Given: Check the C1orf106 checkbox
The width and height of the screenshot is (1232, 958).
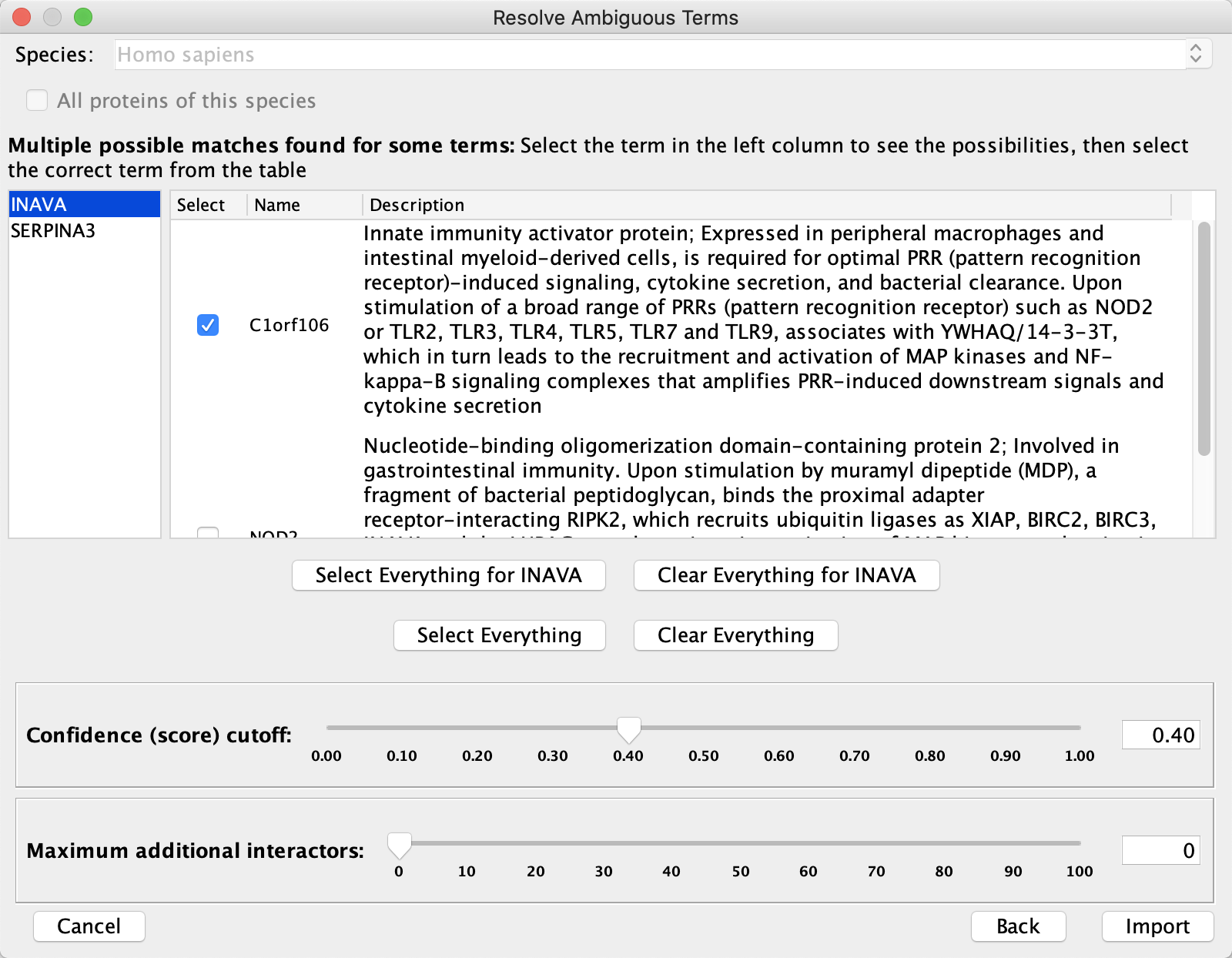Looking at the screenshot, I should click(x=206, y=326).
